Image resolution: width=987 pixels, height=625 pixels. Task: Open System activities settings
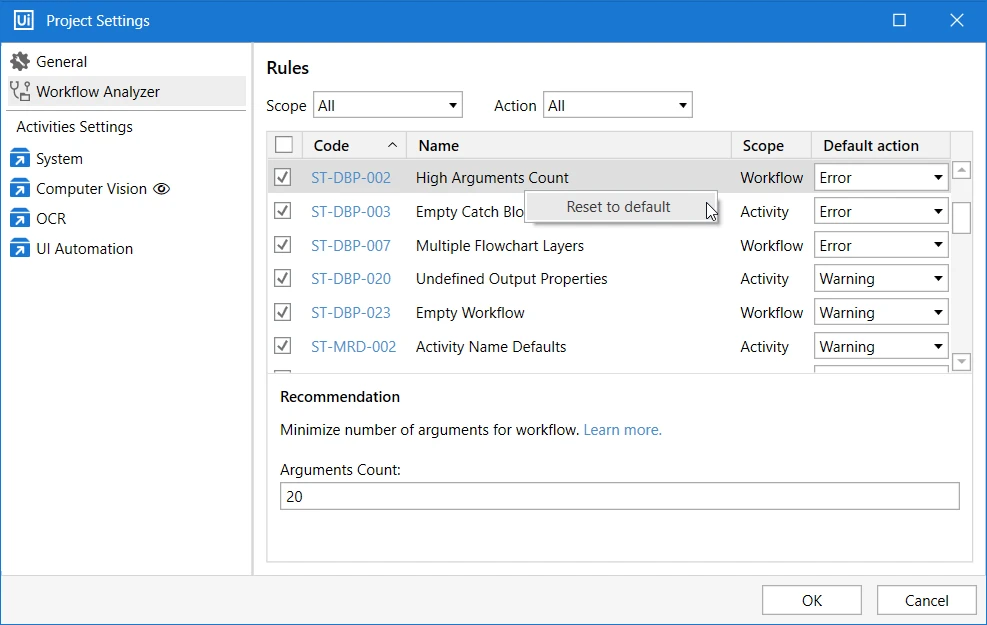[x=126, y=159]
